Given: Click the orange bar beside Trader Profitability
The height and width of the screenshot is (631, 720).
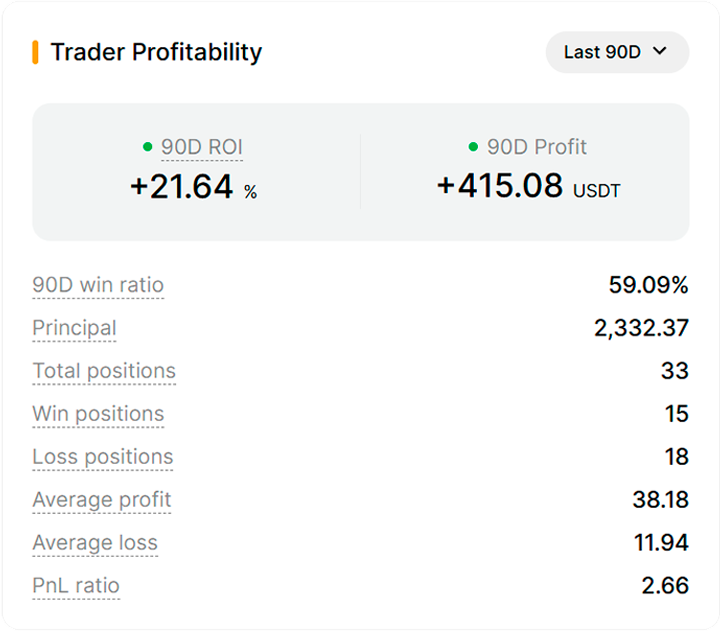Looking at the screenshot, I should pos(35,52).
